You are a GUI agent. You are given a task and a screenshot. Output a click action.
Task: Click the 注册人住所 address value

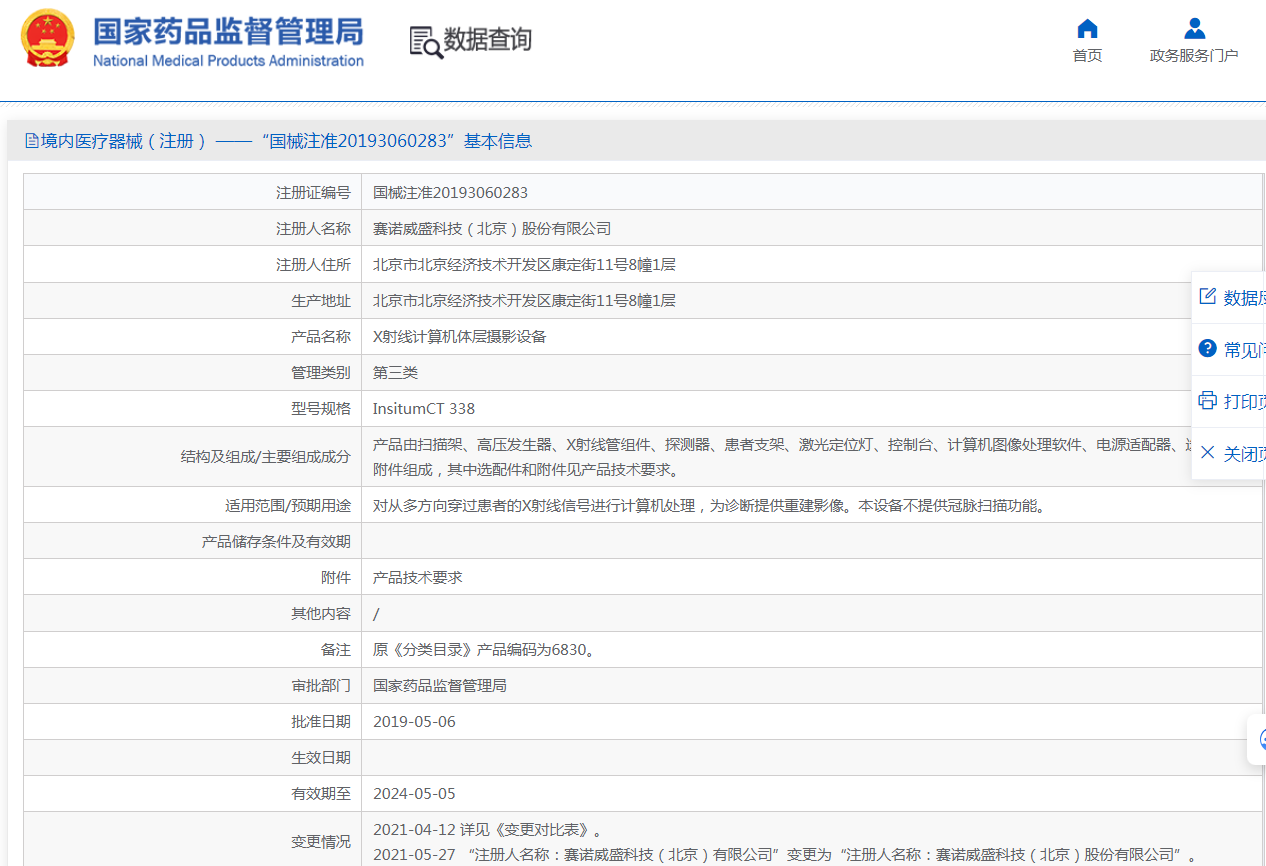[x=524, y=264]
